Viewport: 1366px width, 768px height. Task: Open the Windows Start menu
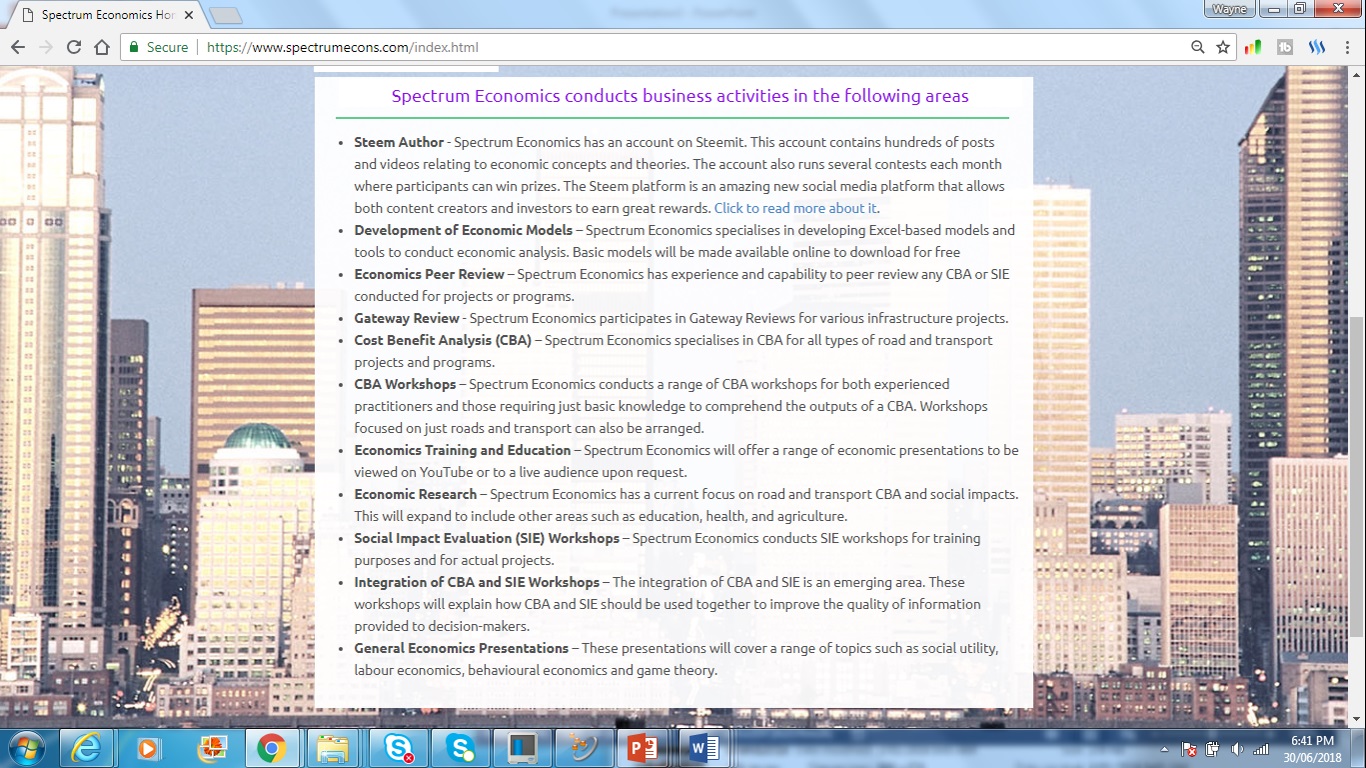click(24, 748)
